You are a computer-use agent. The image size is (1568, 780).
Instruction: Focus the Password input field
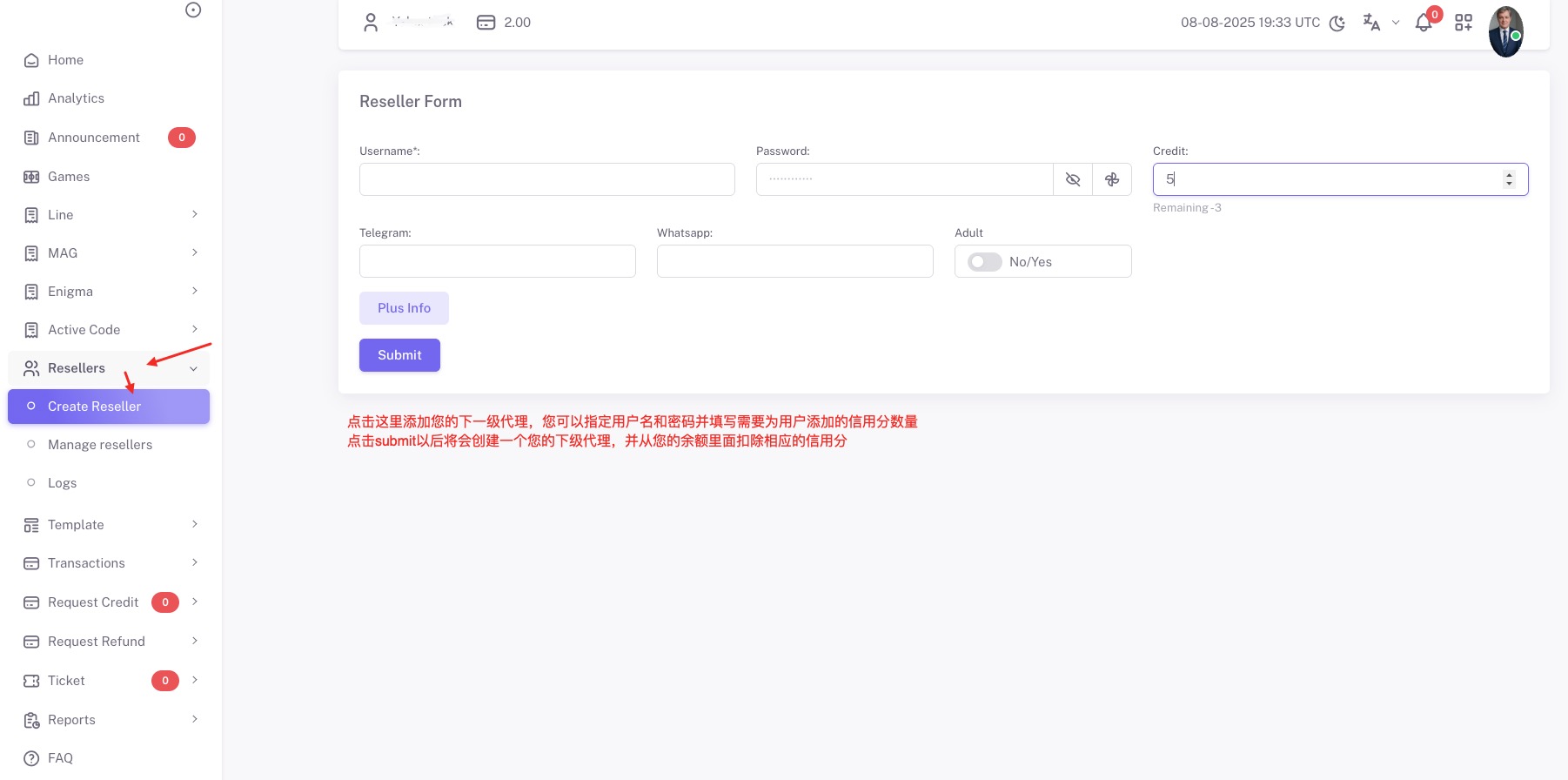905,179
